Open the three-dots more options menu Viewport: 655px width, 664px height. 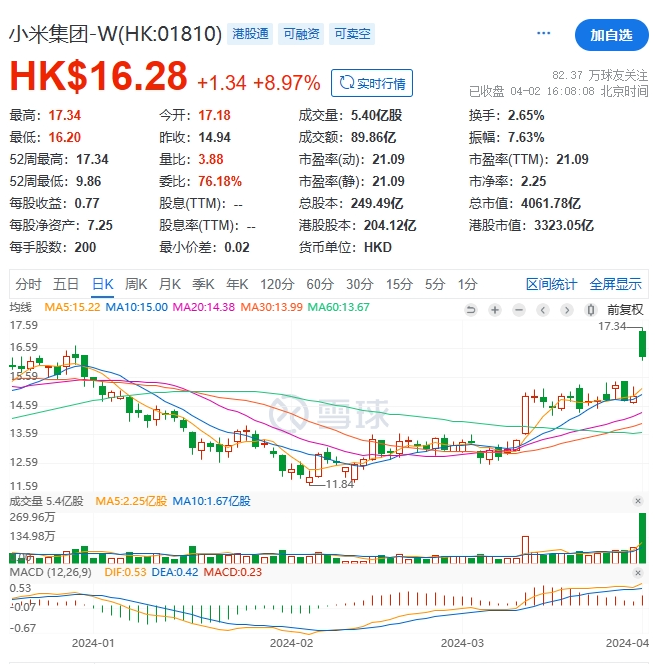coord(543,33)
